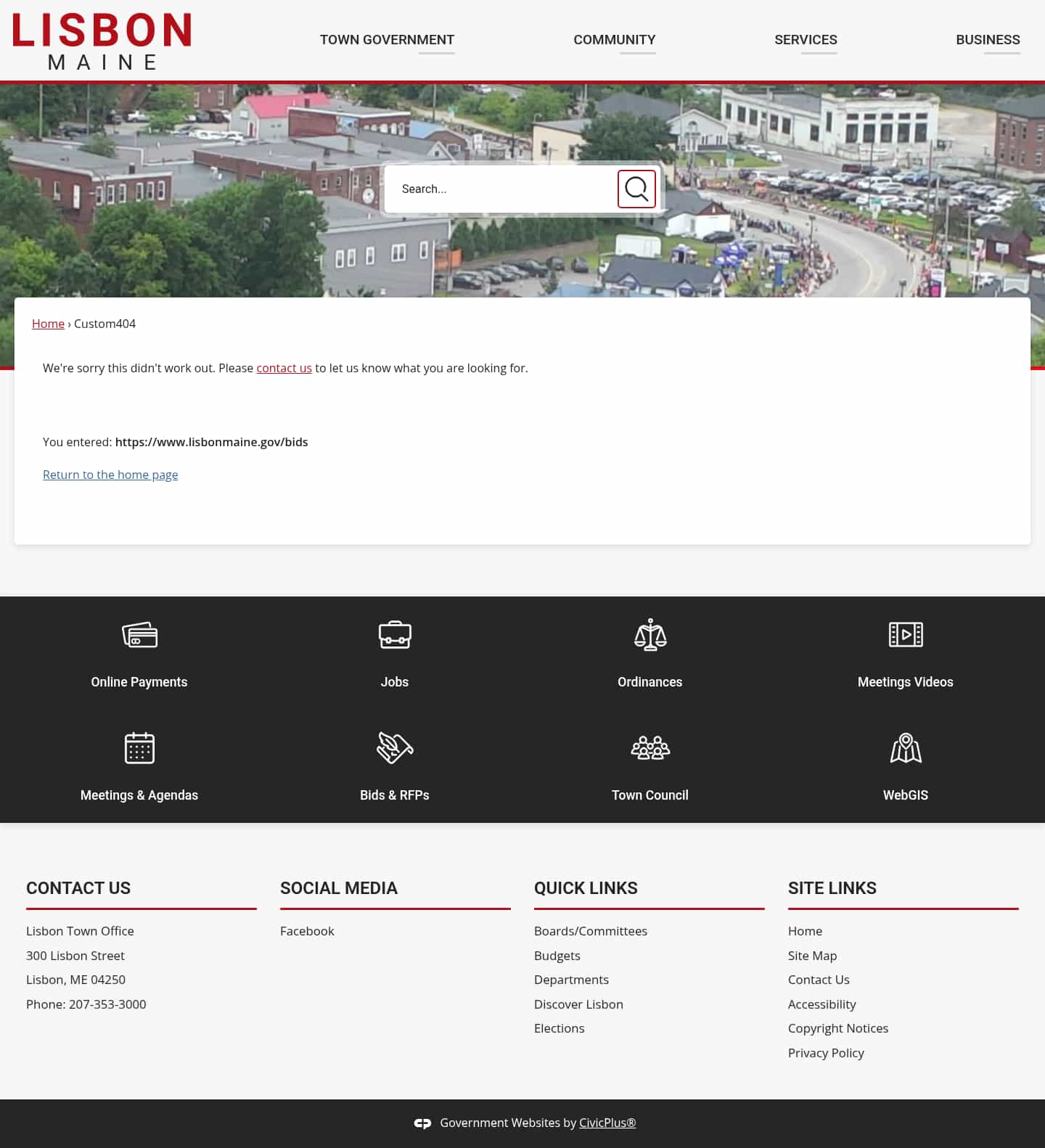1045x1148 pixels.
Task: Open the Jobs text label link
Action: pos(395,682)
